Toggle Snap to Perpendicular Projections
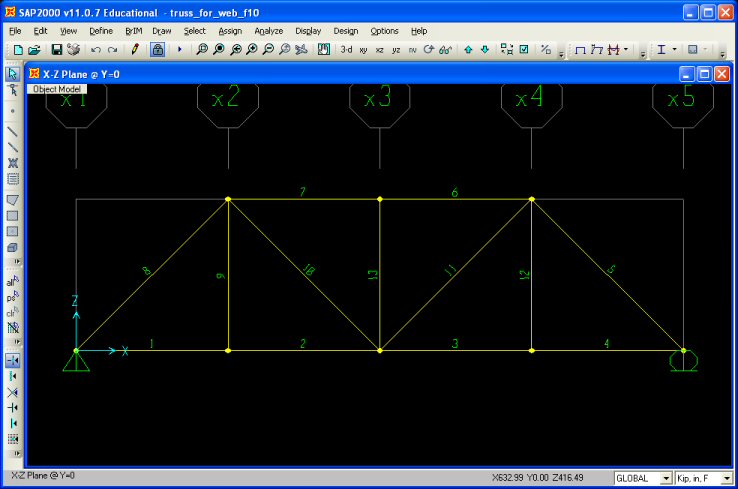738x489 pixels. (13, 408)
